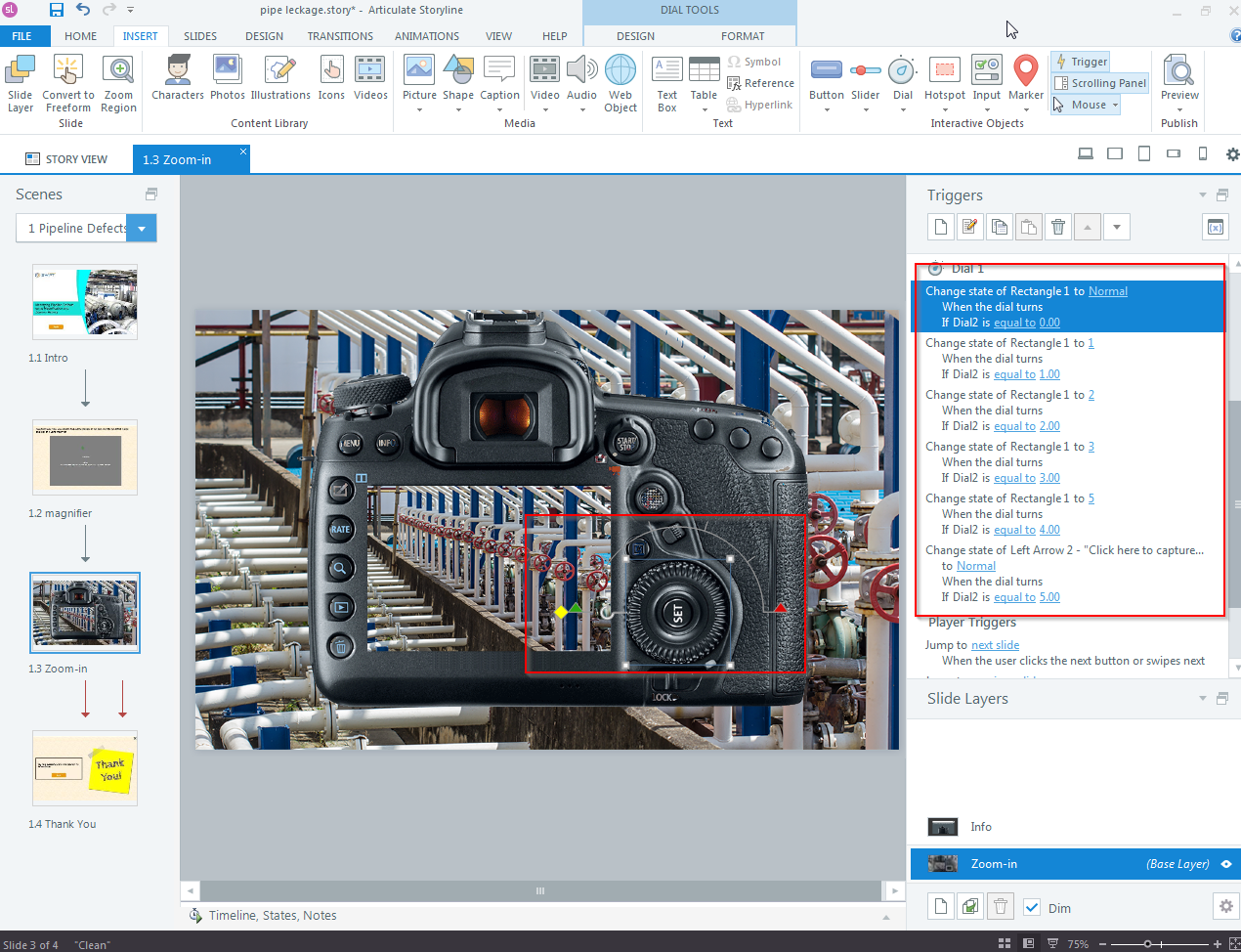Viewport: 1241px width, 952px height.
Task: Click the zoom slider handle in status bar
Action: click(1148, 944)
